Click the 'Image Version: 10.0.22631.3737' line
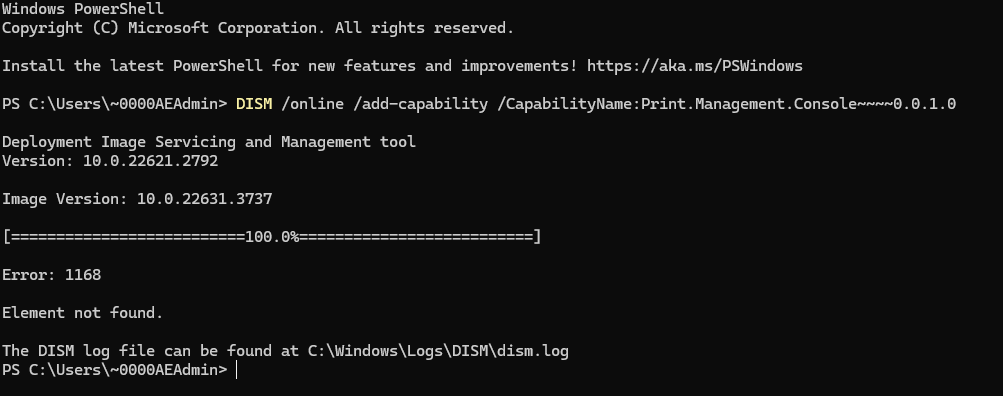 click(137, 199)
